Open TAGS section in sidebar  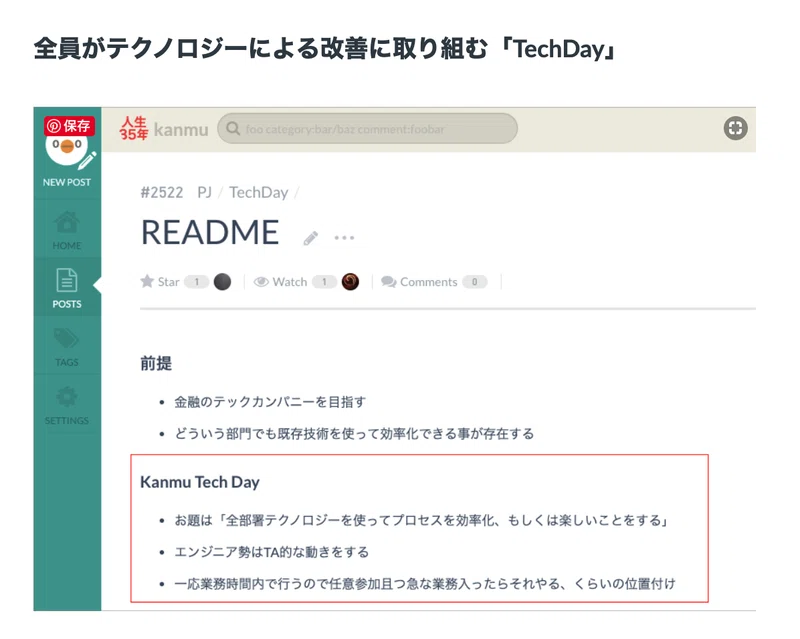[67, 347]
